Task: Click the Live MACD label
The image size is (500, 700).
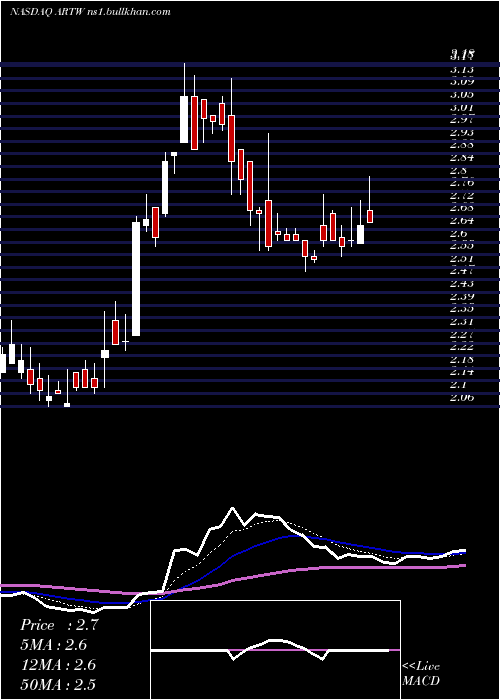Action: tap(421, 673)
